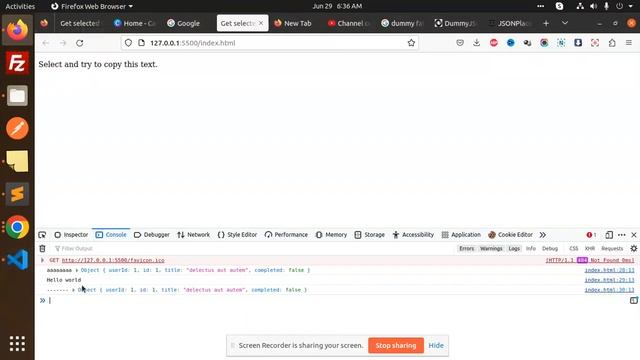Clear the web console output
This screenshot has height=360, width=640.
[x=42, y=249]
